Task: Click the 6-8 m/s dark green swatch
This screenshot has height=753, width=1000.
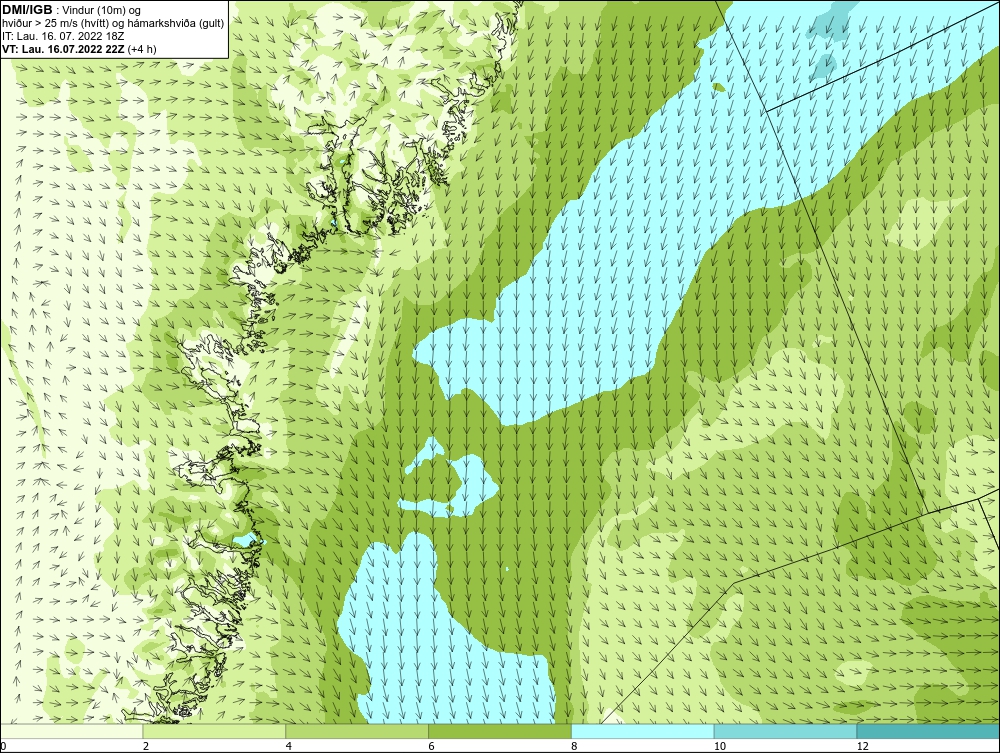Action: click(x=500, y=731)
